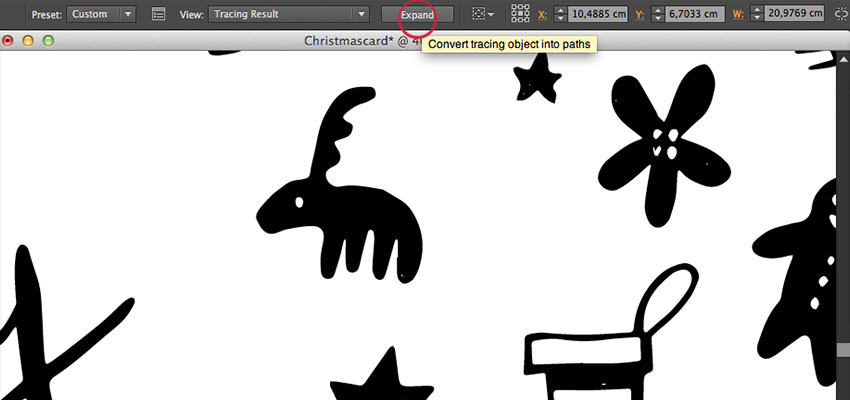Click the yellow minimize window button
Viewport: 850px width, 400px height.
point(28,41)
